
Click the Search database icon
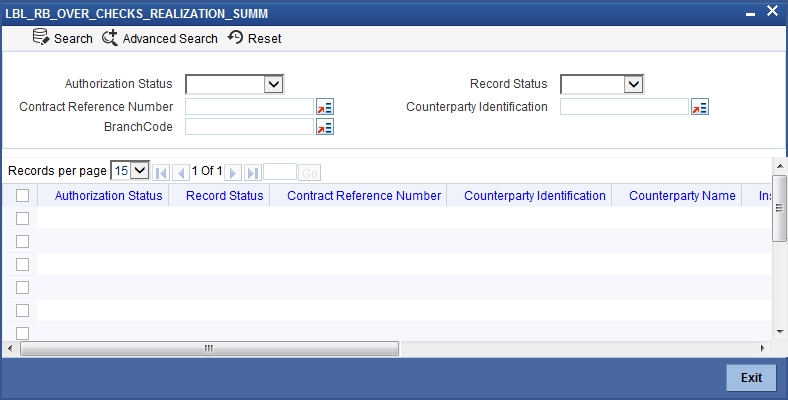coord(41,37)
